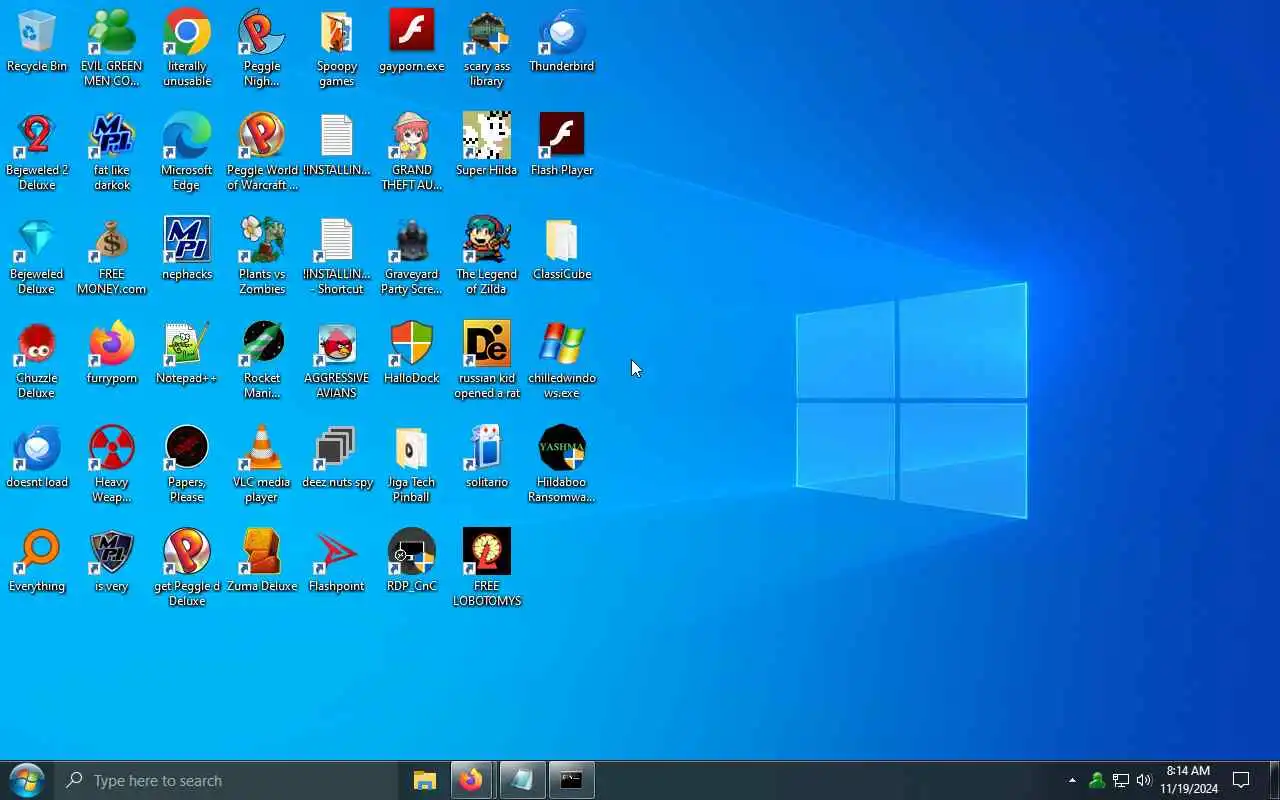This screenshot has width=1280, height=800.
Task: Open Flashpoint launcher shortcut
Action: [x=337, y=562]
